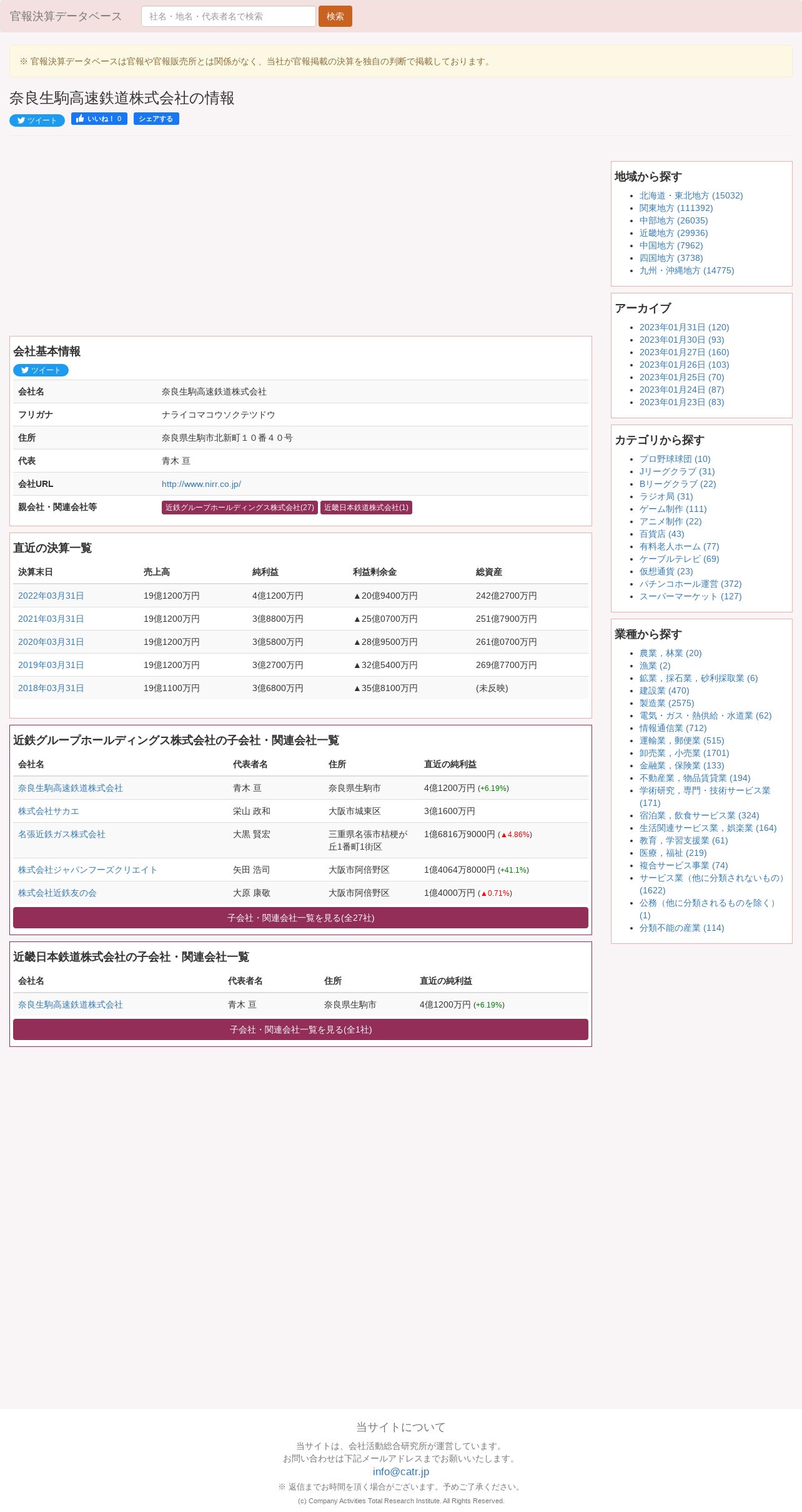Select 近畿地方 (29936) region link
Screen dimensions: 802x1512
673,233
